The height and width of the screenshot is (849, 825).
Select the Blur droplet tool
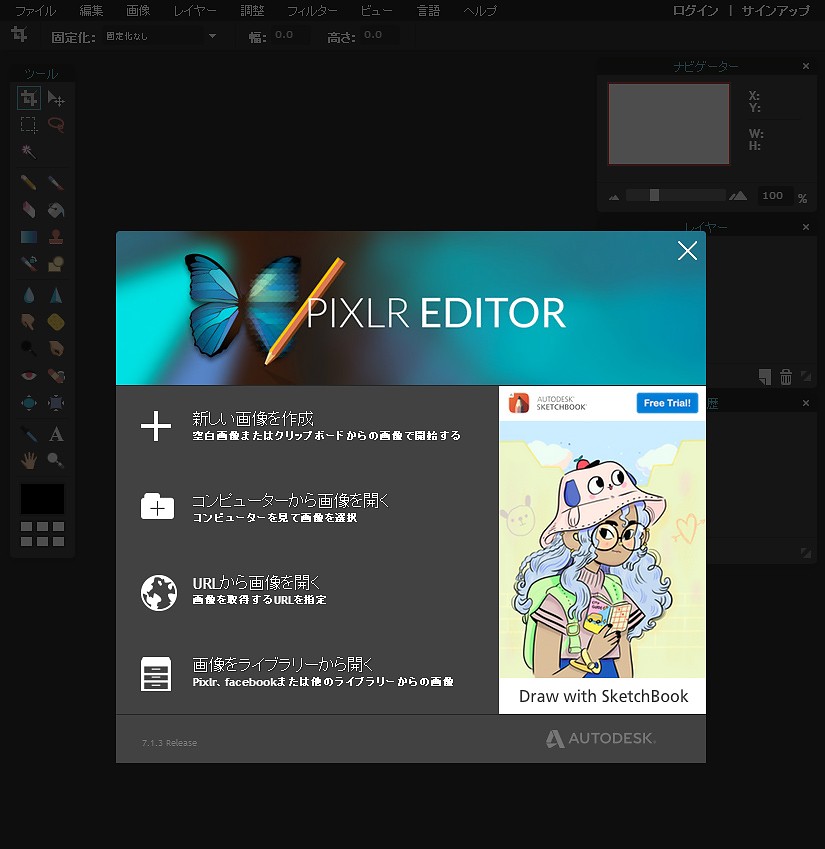[29, 295]
